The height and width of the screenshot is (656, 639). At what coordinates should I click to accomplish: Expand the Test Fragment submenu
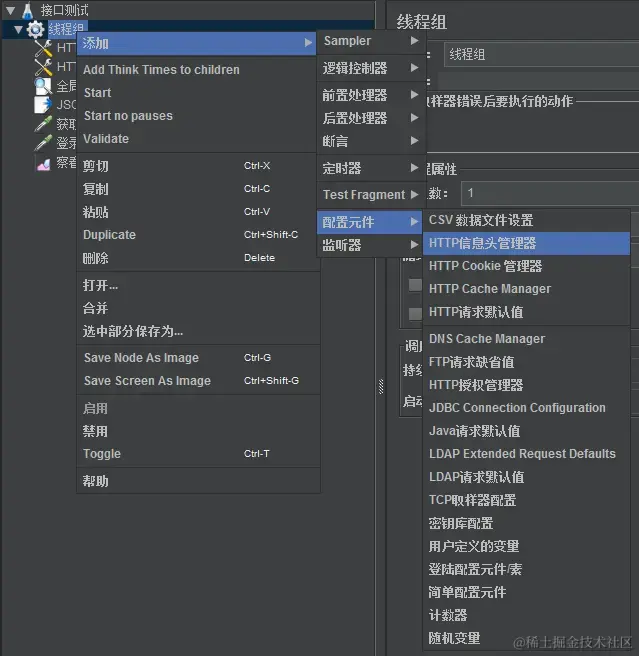tap(371, 195)
